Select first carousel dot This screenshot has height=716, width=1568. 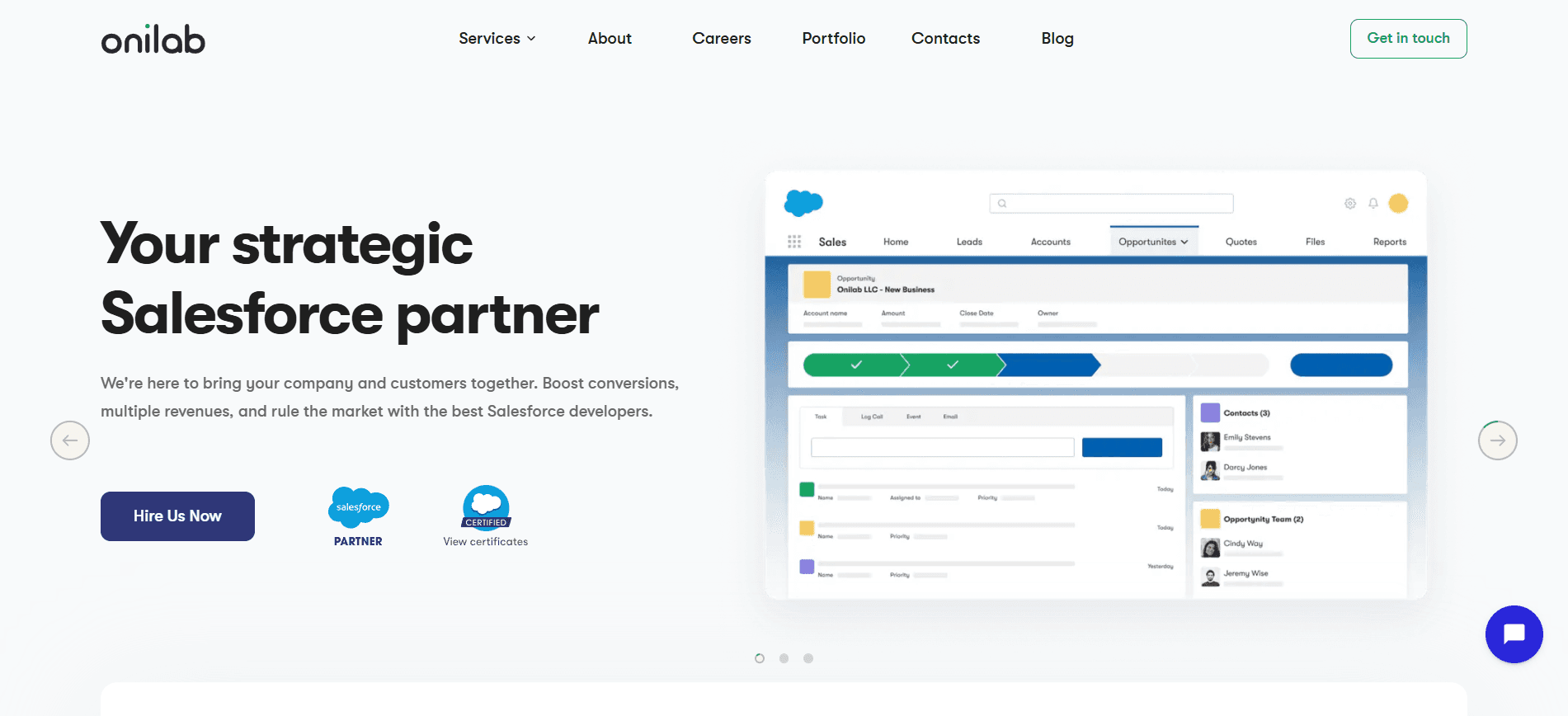760,658
